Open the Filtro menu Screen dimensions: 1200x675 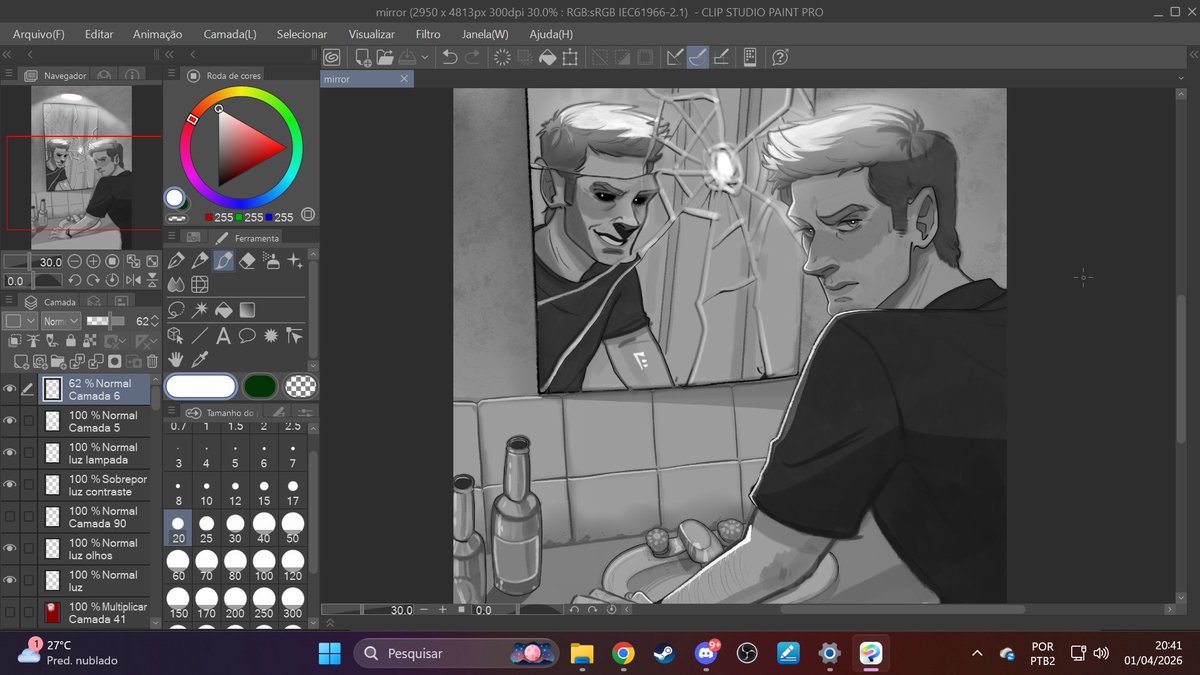(428, 34)
